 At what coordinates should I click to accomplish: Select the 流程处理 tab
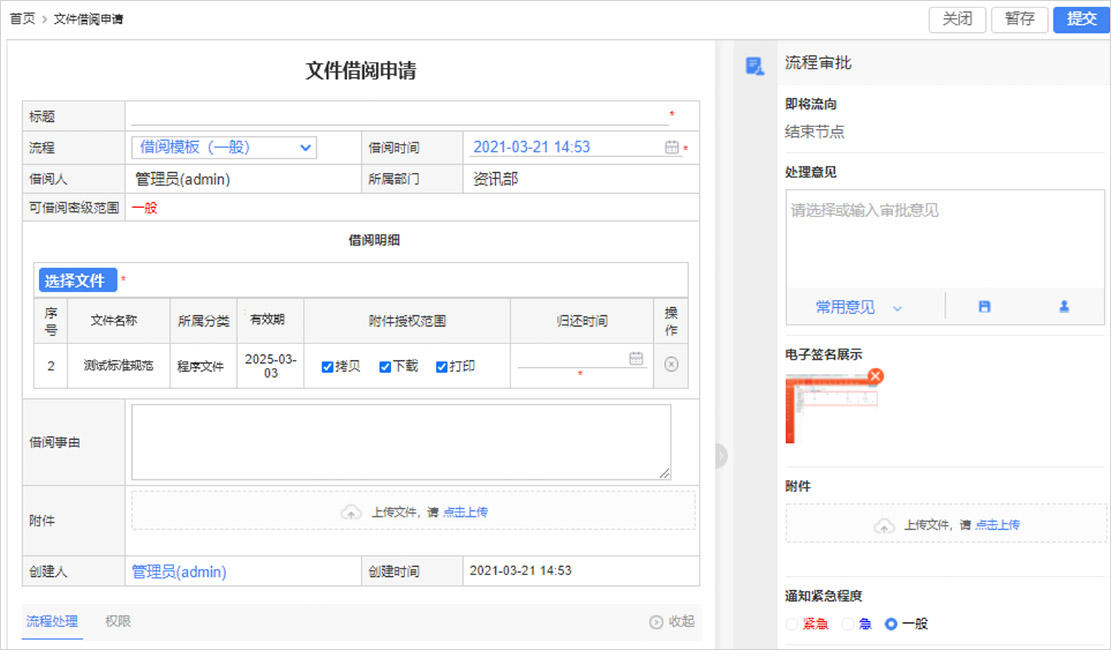[x=51, y=621]
